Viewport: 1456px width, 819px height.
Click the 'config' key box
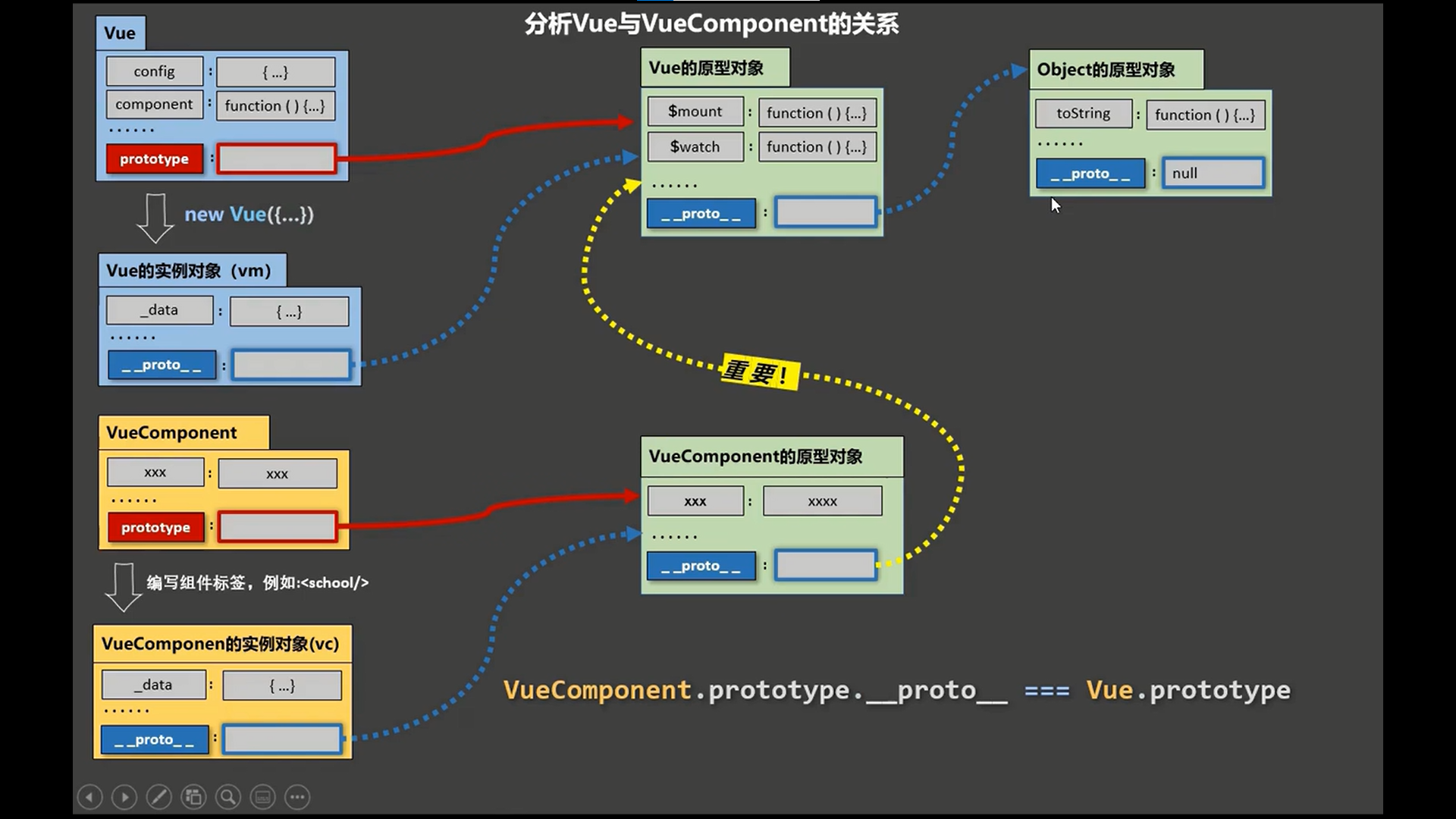155,71
